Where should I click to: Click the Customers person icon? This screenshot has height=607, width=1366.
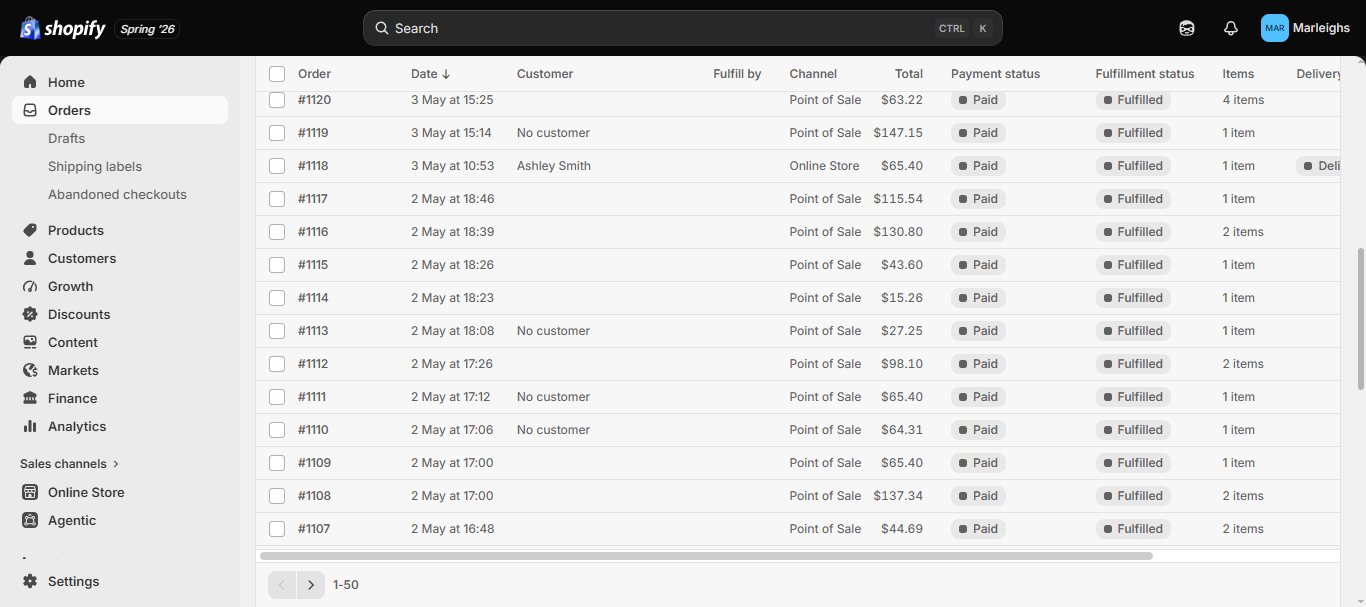click(x=30, y=258)
